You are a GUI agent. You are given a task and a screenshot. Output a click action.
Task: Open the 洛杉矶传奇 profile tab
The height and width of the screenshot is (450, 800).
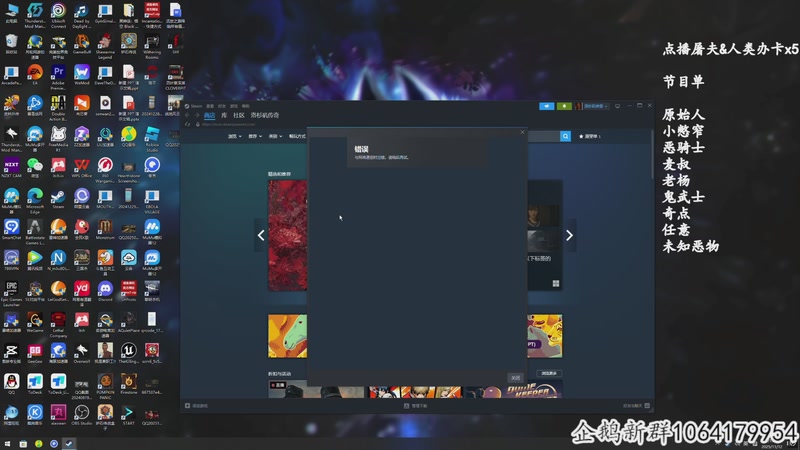[x=265, y=115]
